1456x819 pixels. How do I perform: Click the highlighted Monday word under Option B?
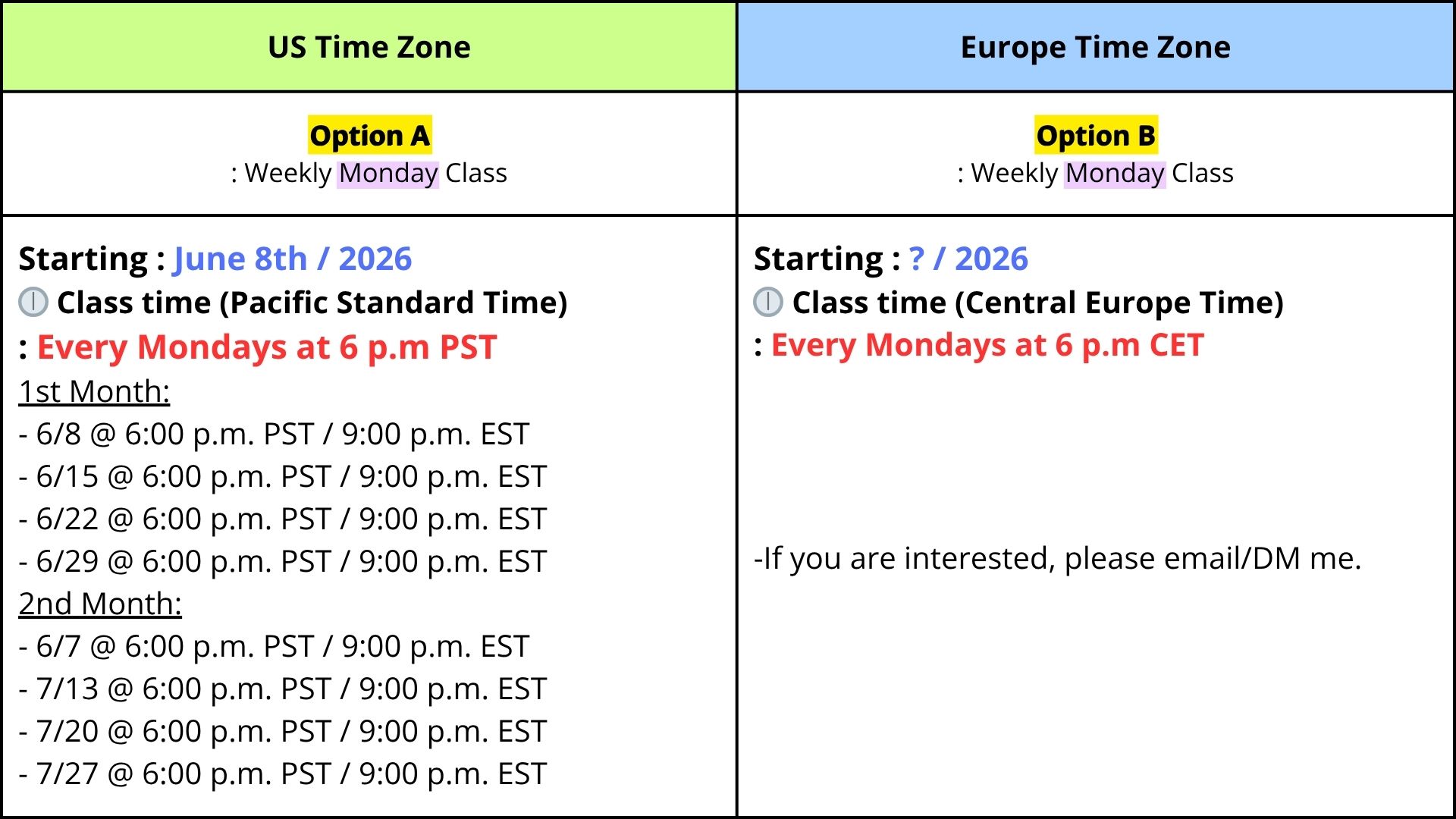tap(1115, 174)
